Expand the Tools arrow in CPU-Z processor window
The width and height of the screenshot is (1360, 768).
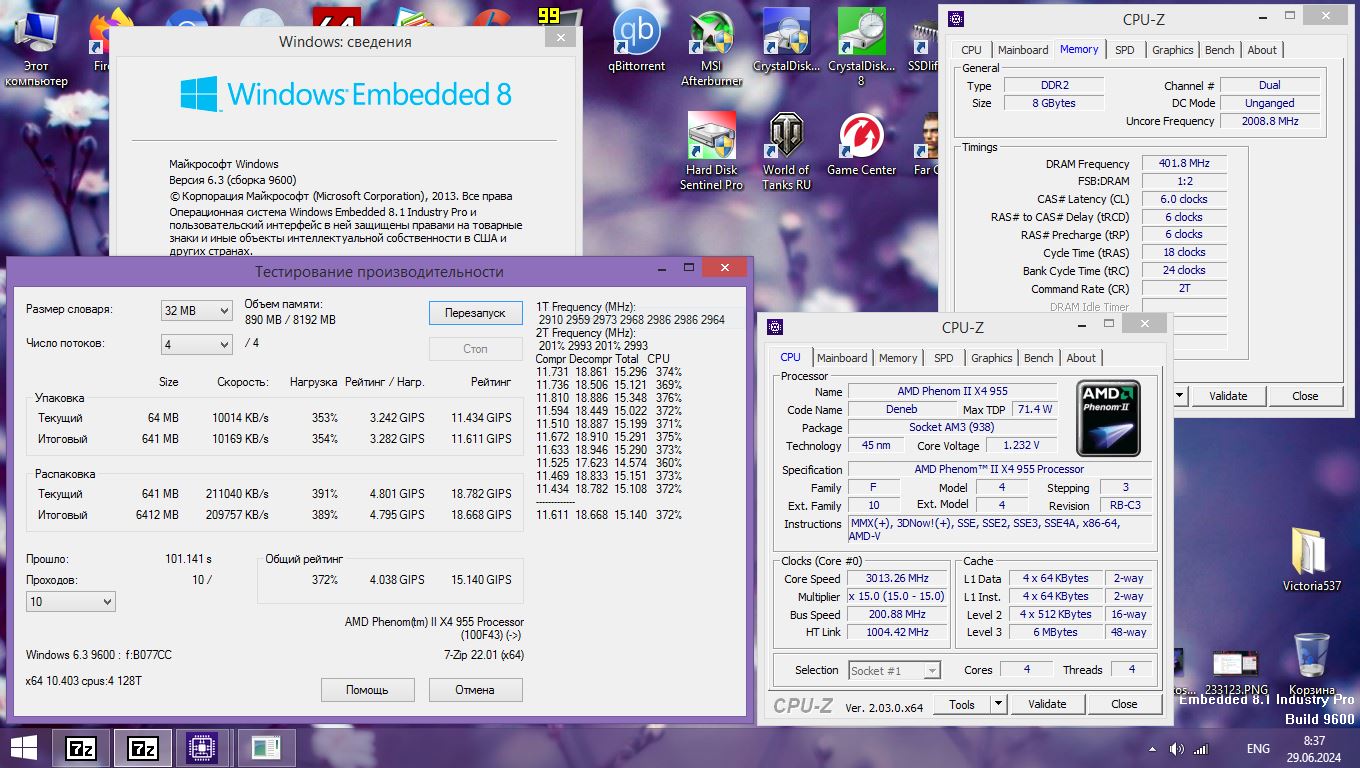coord(998,704)
